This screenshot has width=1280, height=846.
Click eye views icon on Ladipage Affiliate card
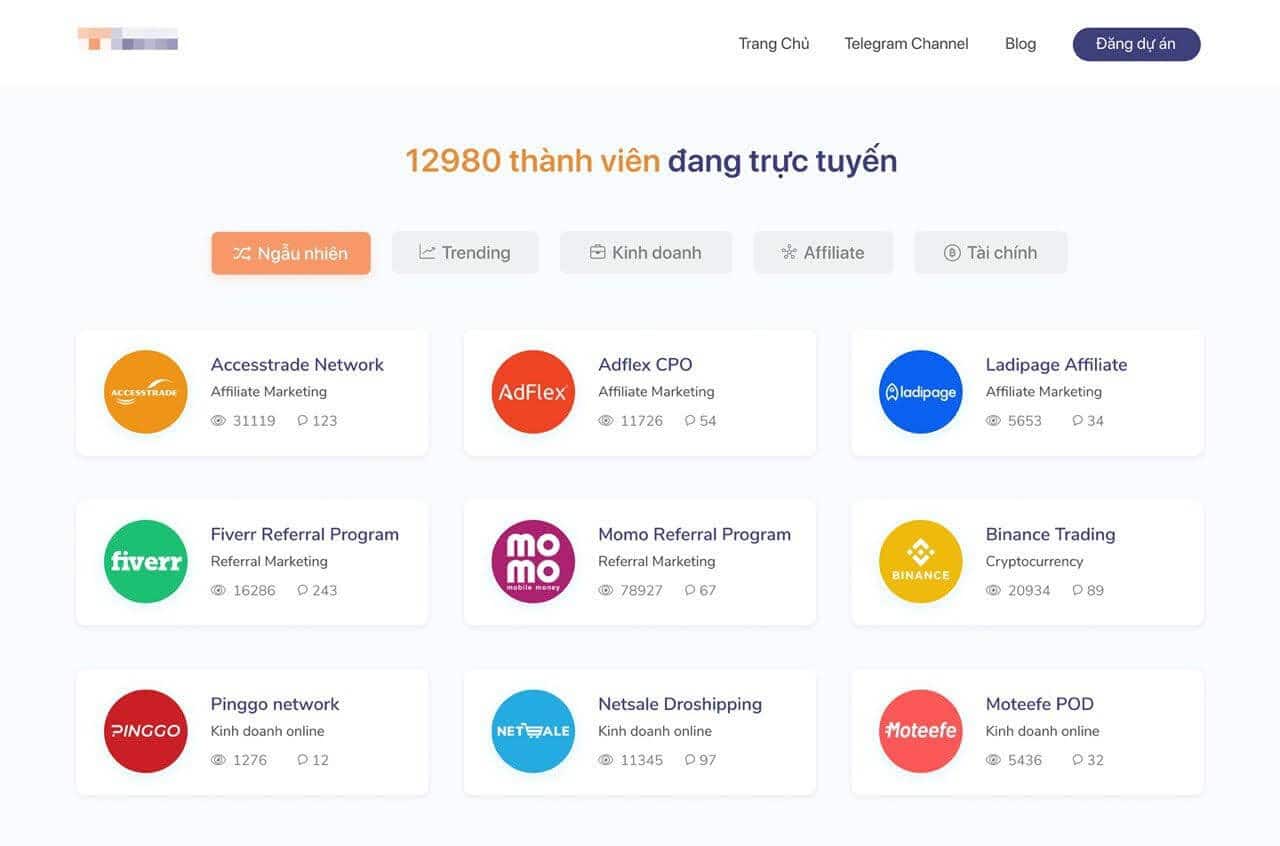994,421
